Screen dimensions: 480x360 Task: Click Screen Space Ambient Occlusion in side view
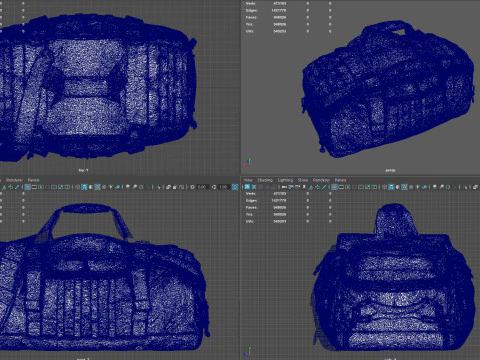pyautogui.click(x=434, y=187)
